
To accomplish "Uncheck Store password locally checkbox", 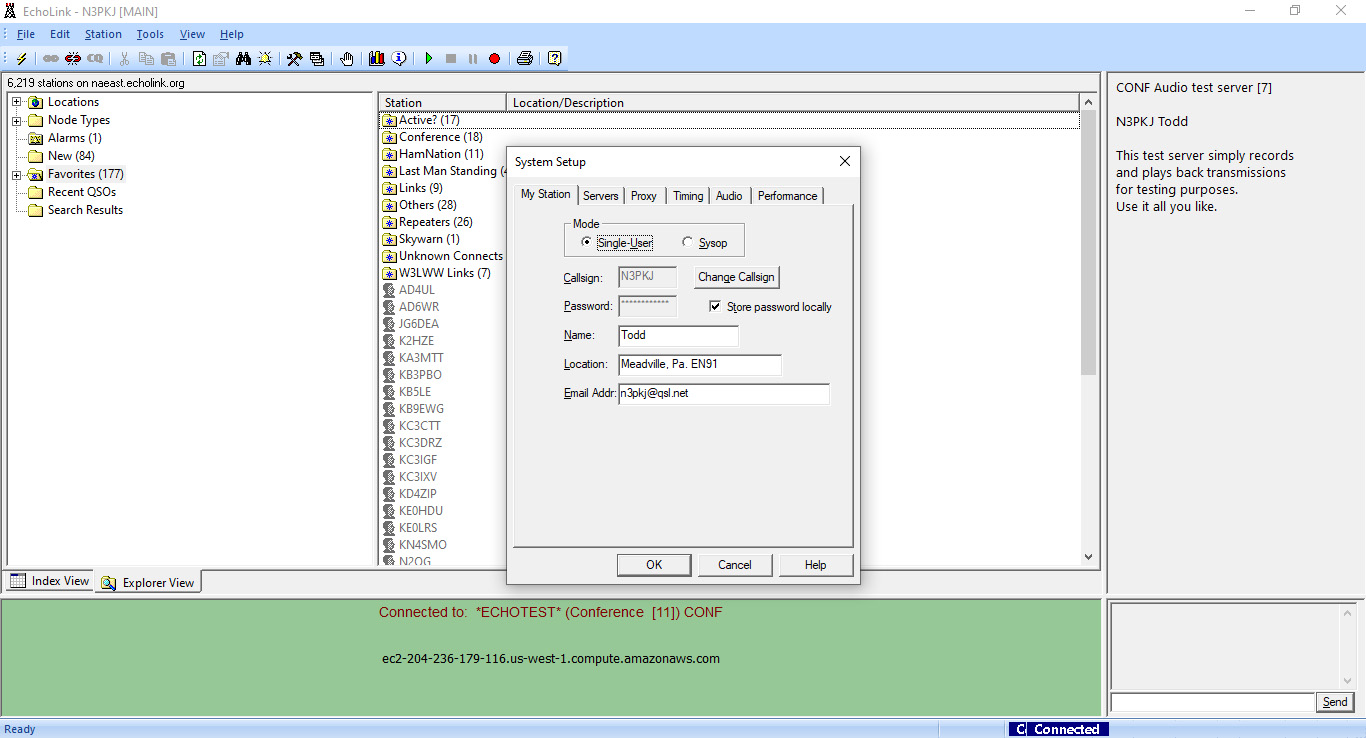I will point(715,307).
